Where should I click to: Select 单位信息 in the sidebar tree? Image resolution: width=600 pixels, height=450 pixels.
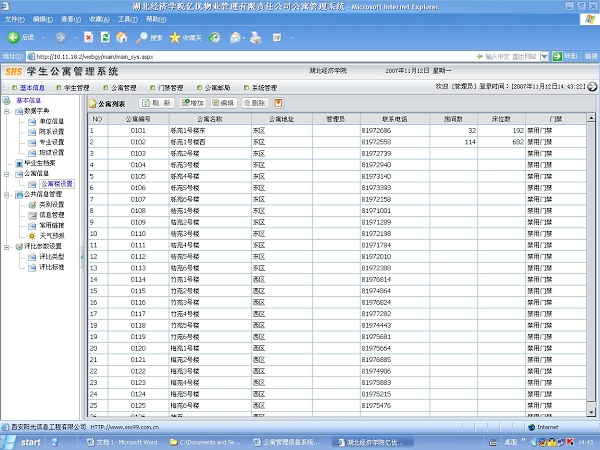[x=52, y=121]
